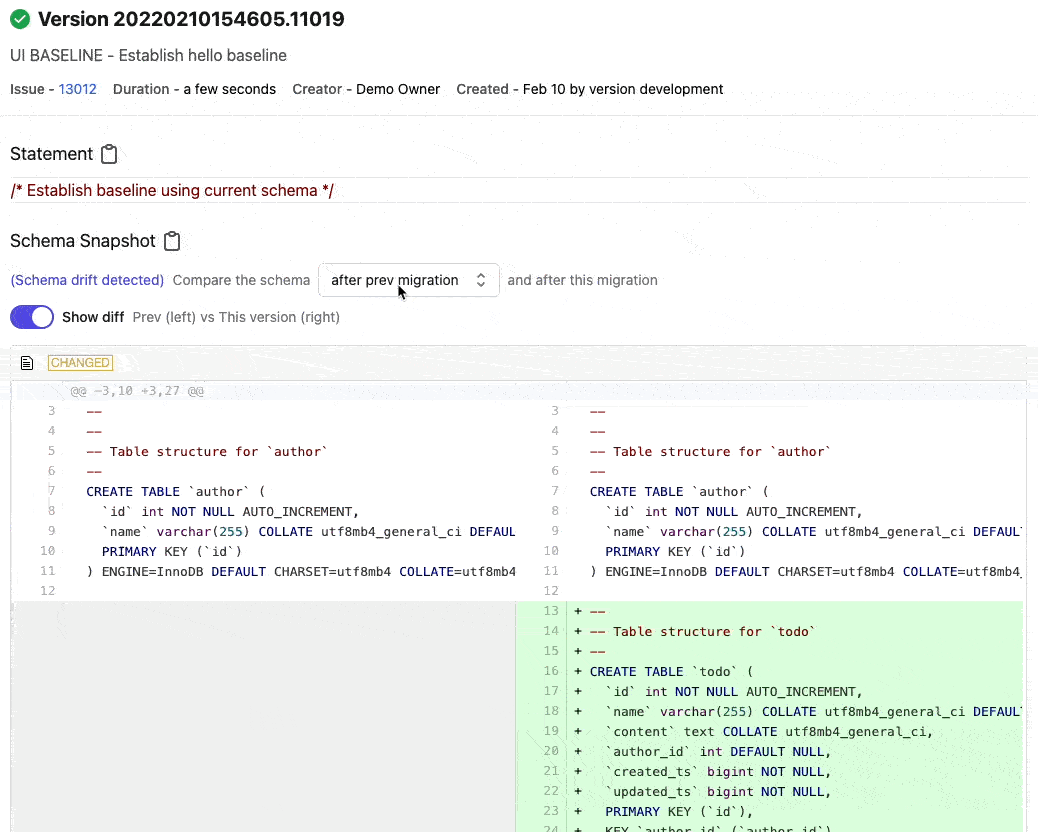Click line number 16 in right pane
1038x832 pixels.
pos(551,671)
